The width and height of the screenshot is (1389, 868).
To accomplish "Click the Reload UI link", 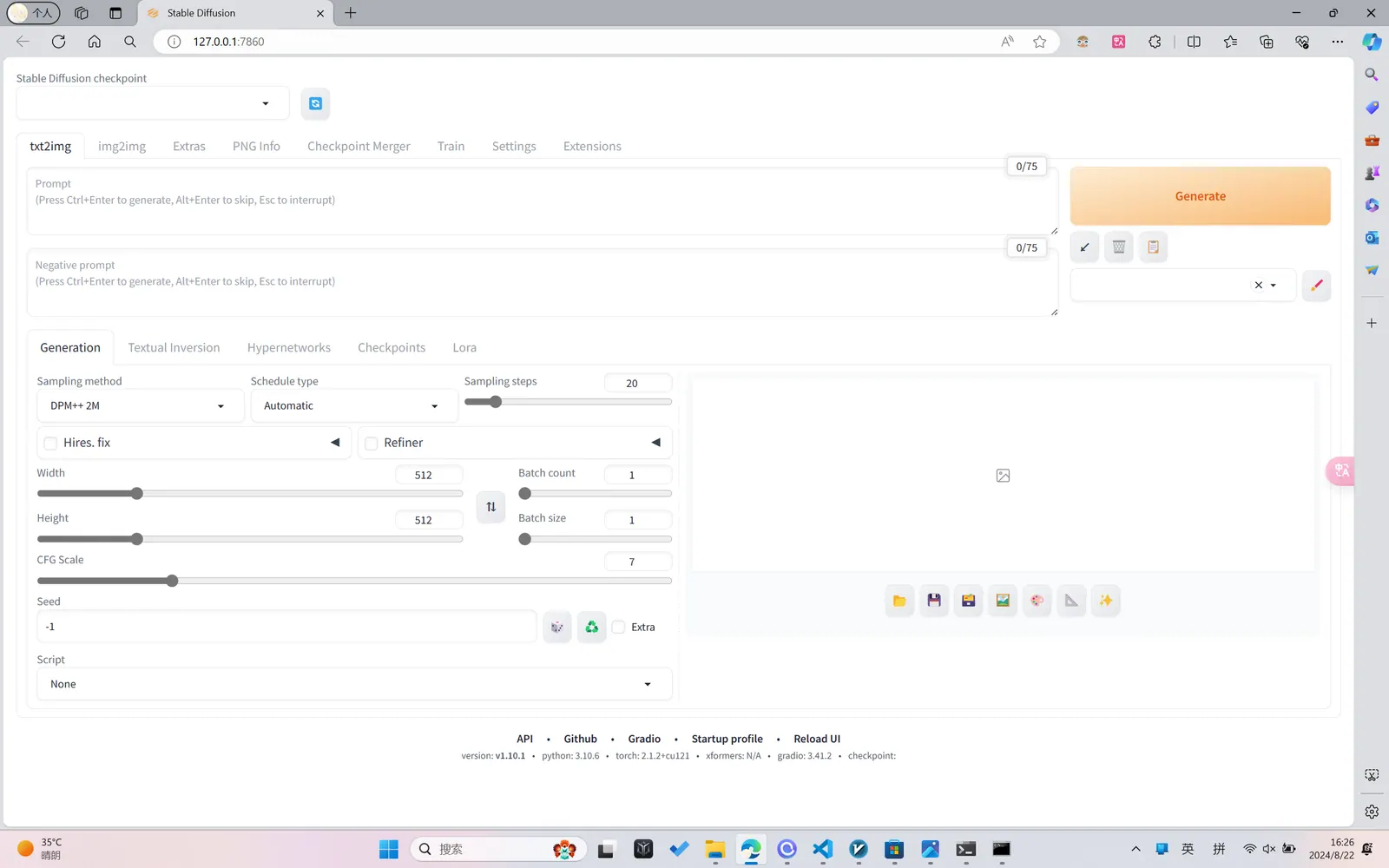I will [816, 739].
